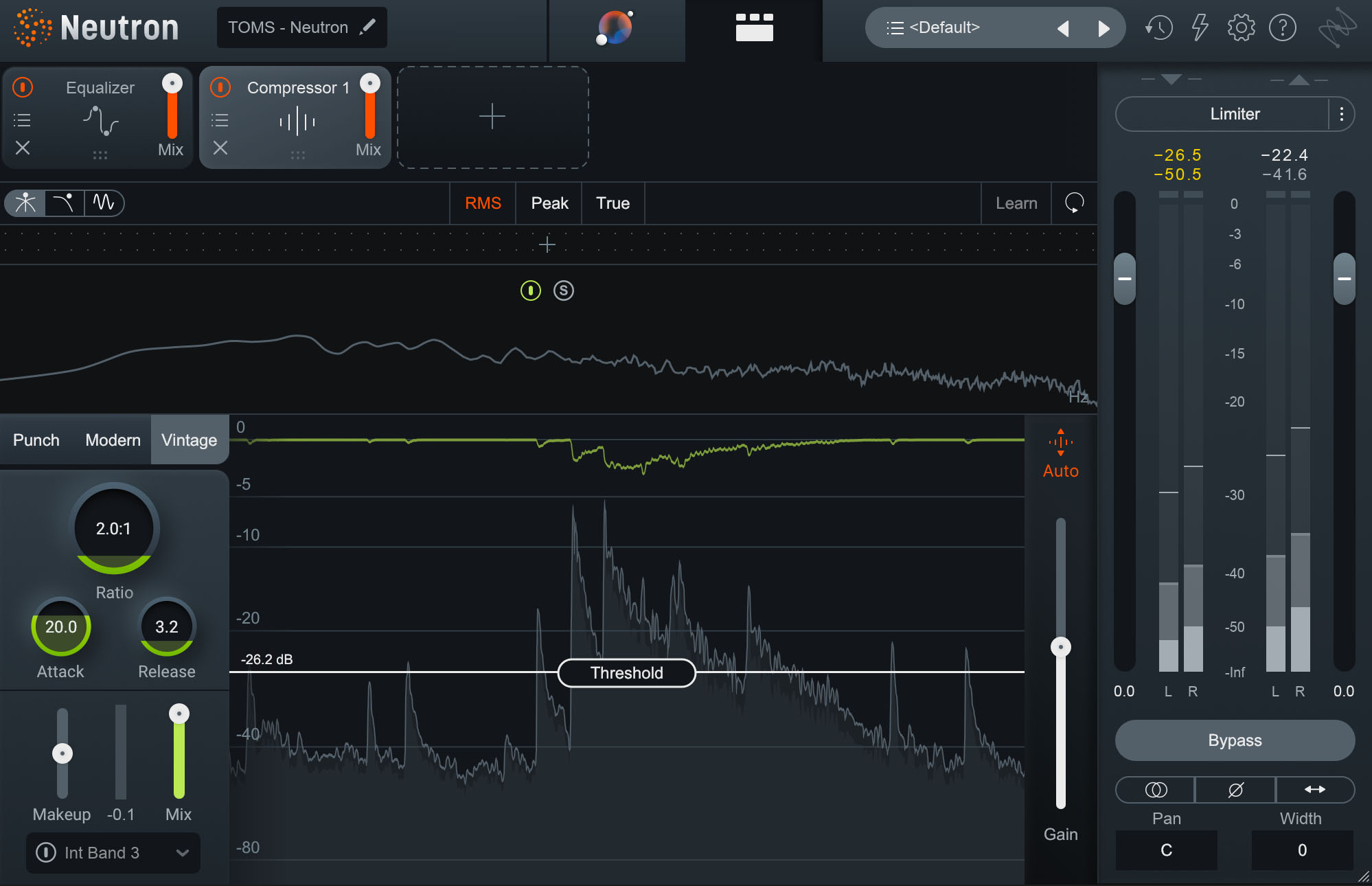This screenshot has width=1372, height=886.
Task: Click the output gain fader handle
Action: [1345, 279]
